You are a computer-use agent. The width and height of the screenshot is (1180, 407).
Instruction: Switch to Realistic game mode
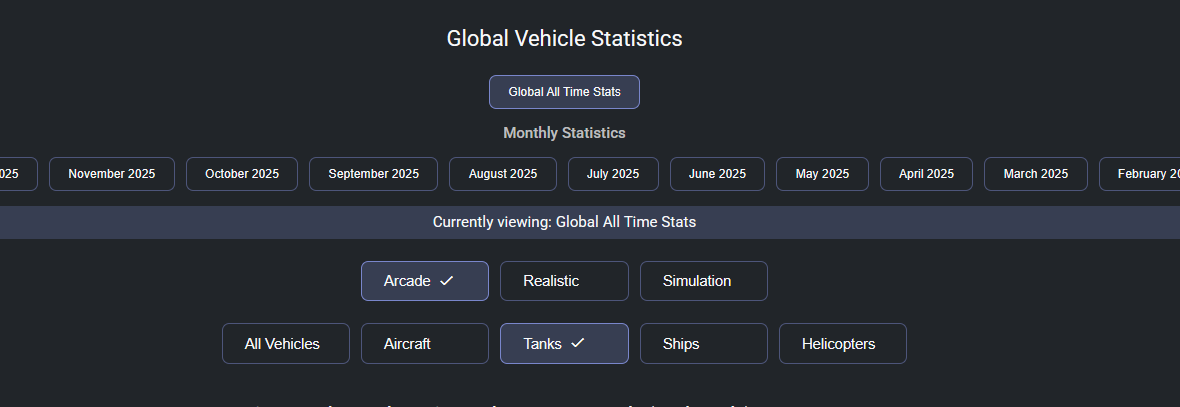564,281
